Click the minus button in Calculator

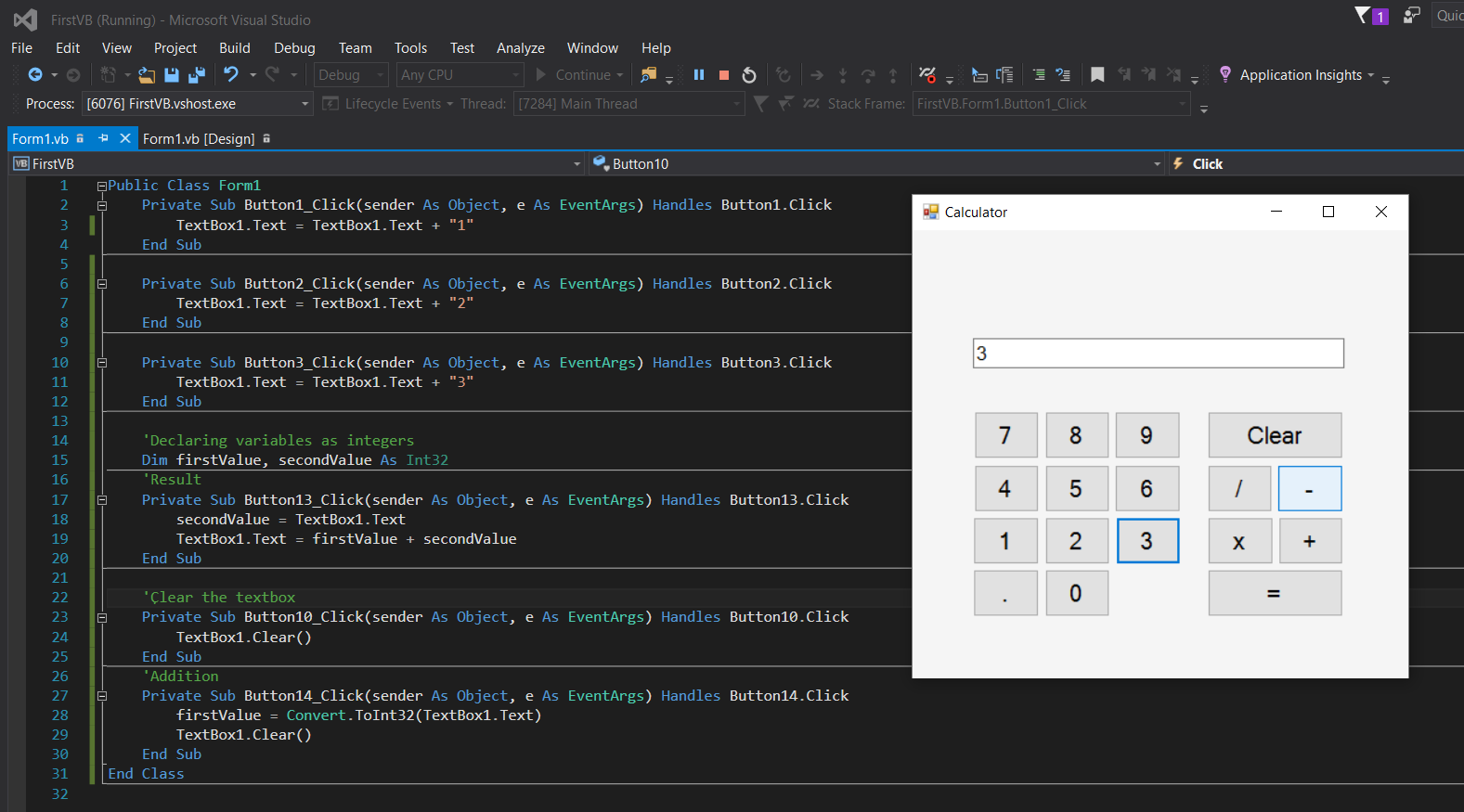[1310, 488]
